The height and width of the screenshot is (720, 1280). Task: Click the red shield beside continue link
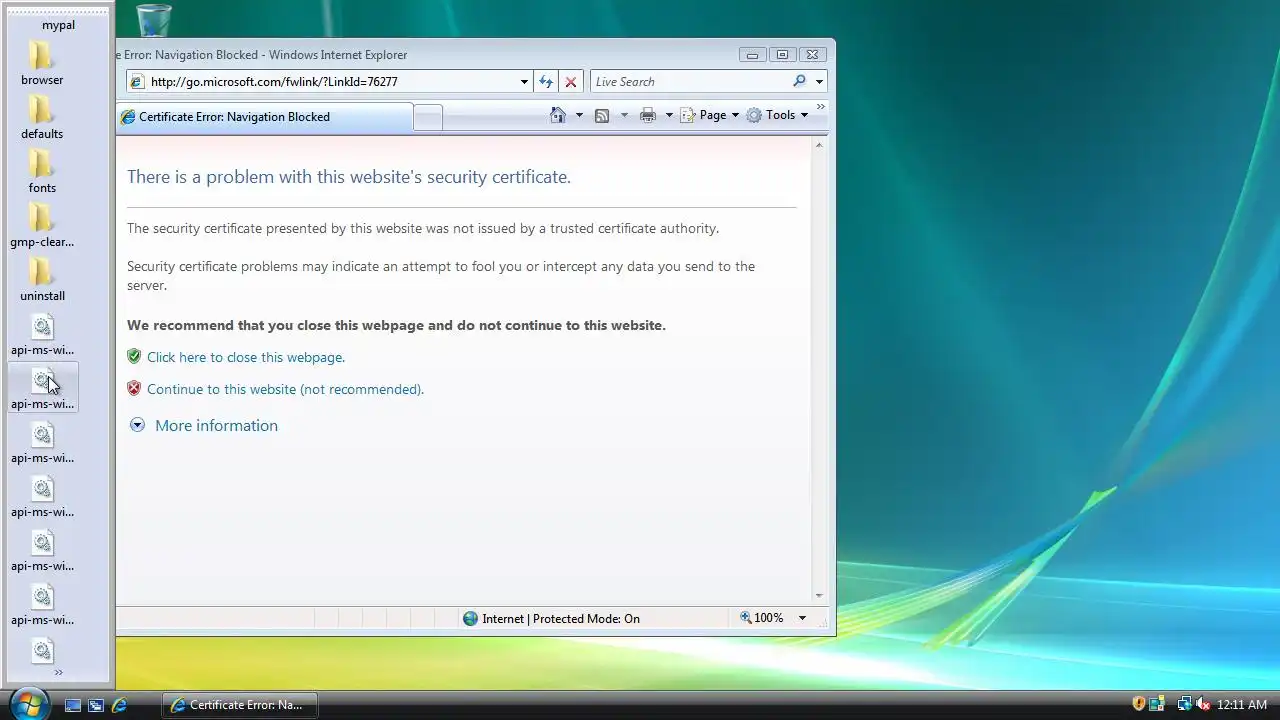point(134,389)
